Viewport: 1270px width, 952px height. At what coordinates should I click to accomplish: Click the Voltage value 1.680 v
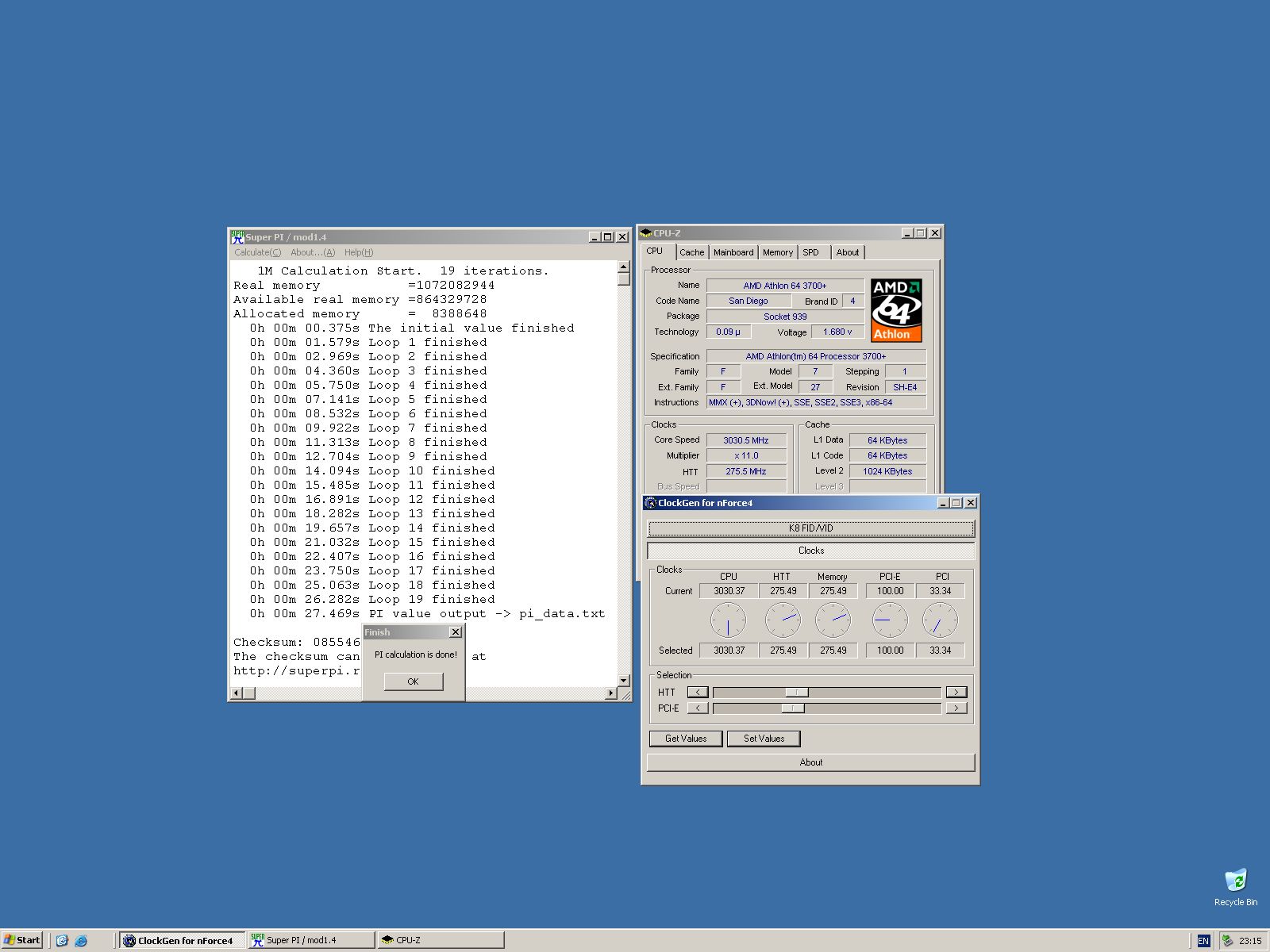click(837, 332)
